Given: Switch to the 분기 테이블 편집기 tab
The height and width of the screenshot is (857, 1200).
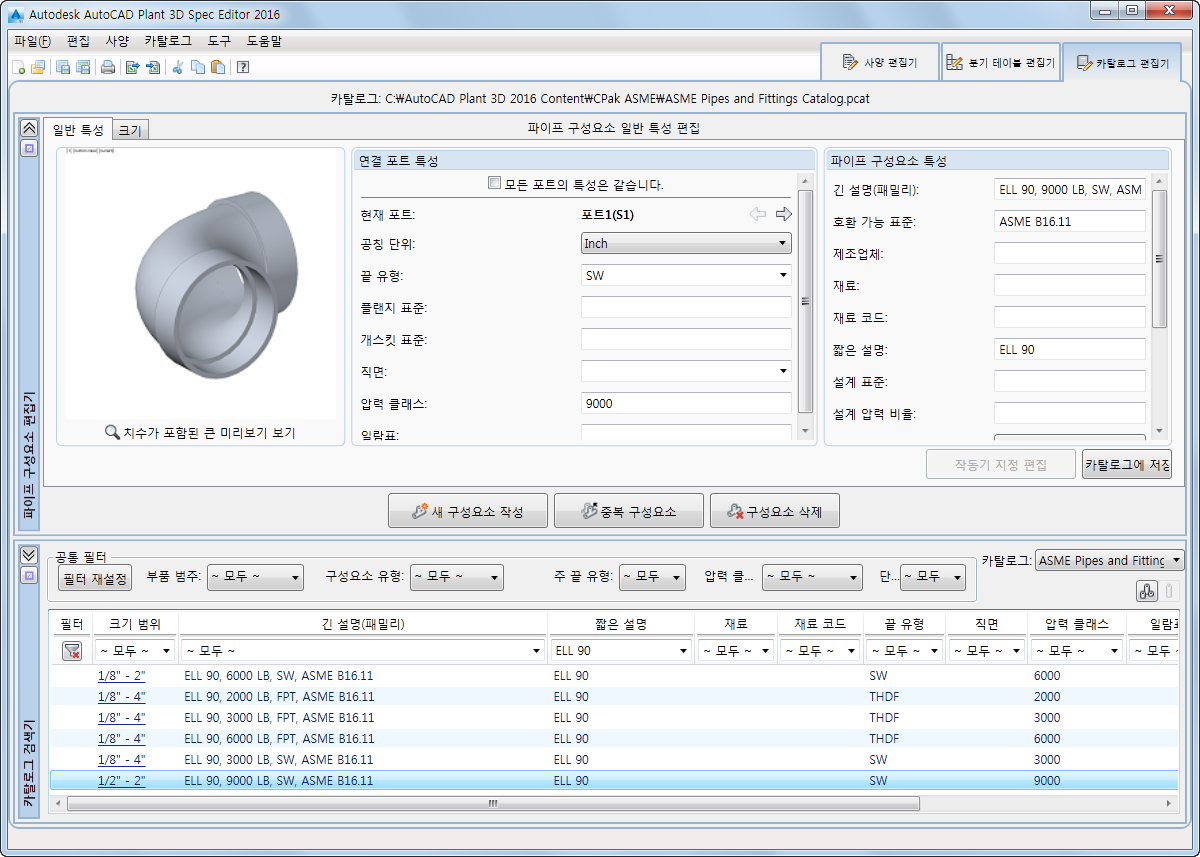Looking at the screenshot, I should pos(1000,62).
